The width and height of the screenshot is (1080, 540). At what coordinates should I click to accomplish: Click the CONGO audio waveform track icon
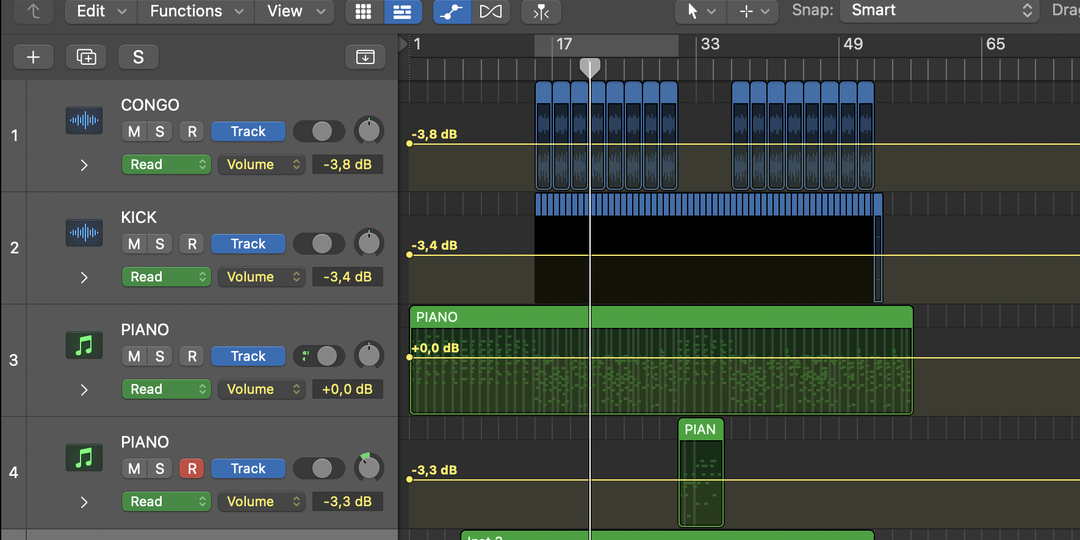[84, 121]
